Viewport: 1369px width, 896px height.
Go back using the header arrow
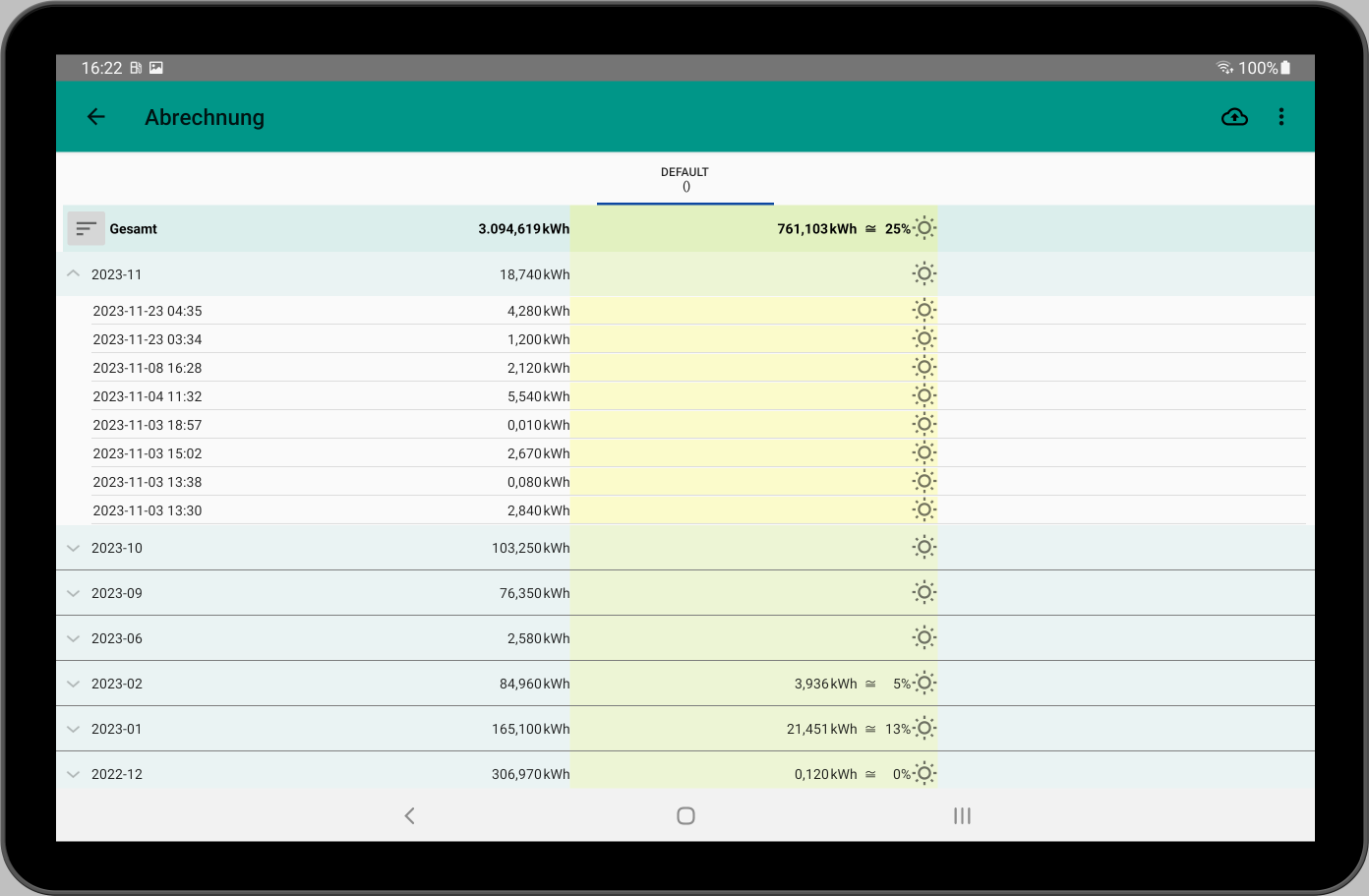(96, 117)
